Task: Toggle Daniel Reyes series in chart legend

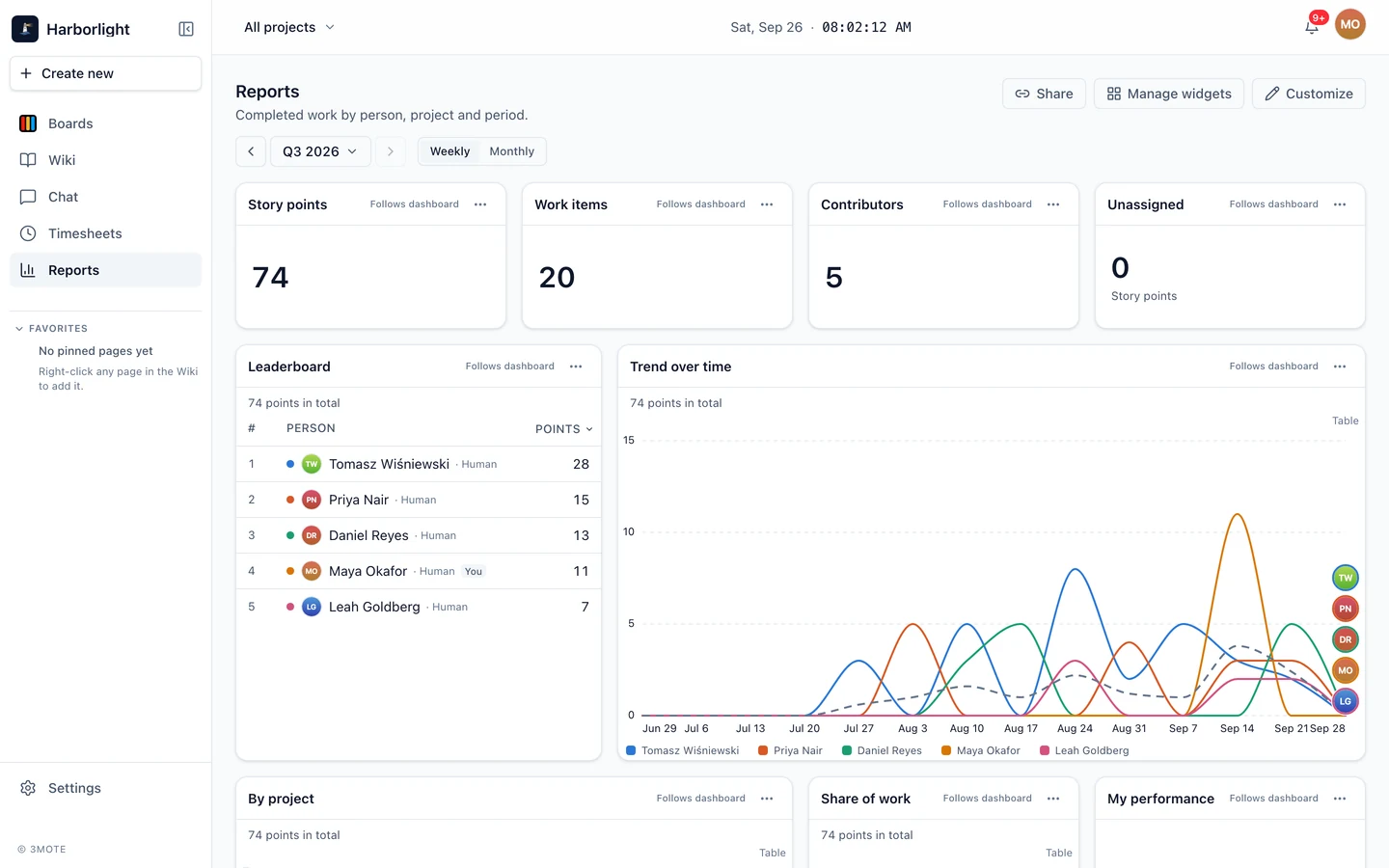Action: (883, 750)
